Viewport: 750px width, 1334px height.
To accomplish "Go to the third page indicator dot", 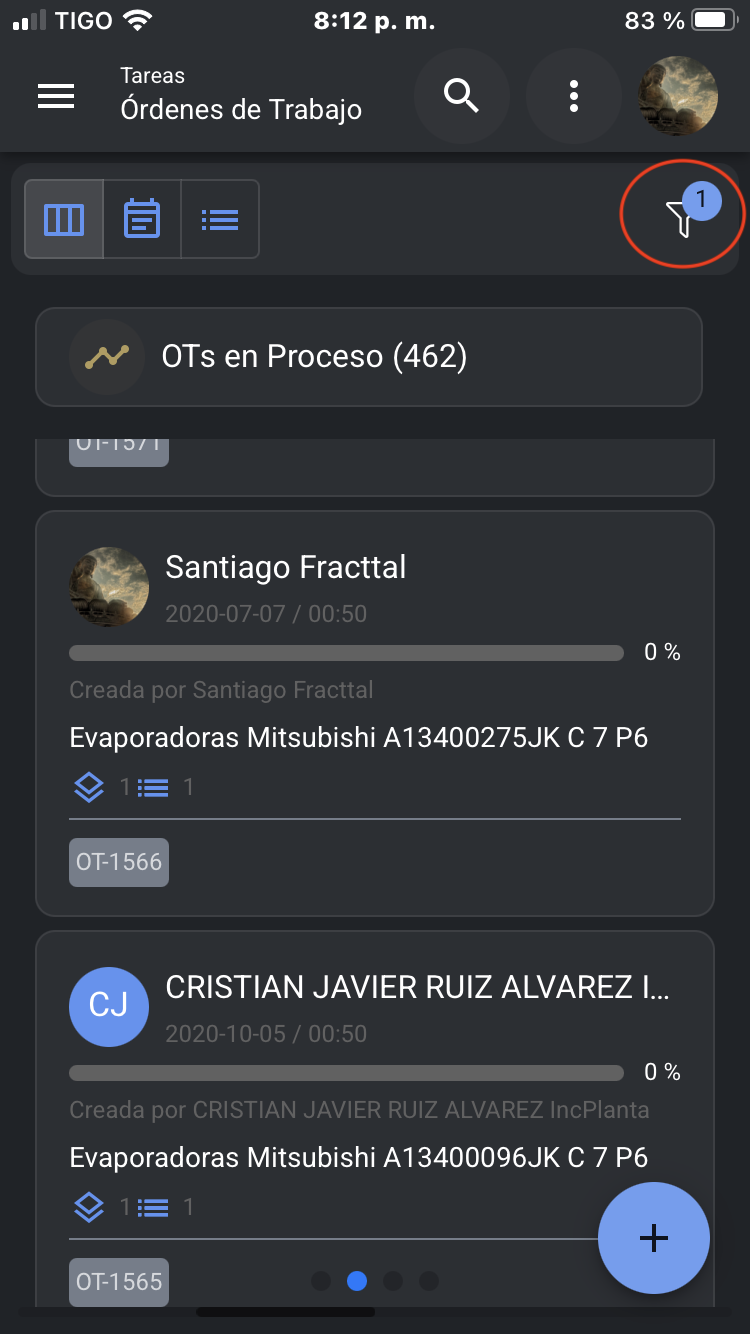I will point(393,1281).
